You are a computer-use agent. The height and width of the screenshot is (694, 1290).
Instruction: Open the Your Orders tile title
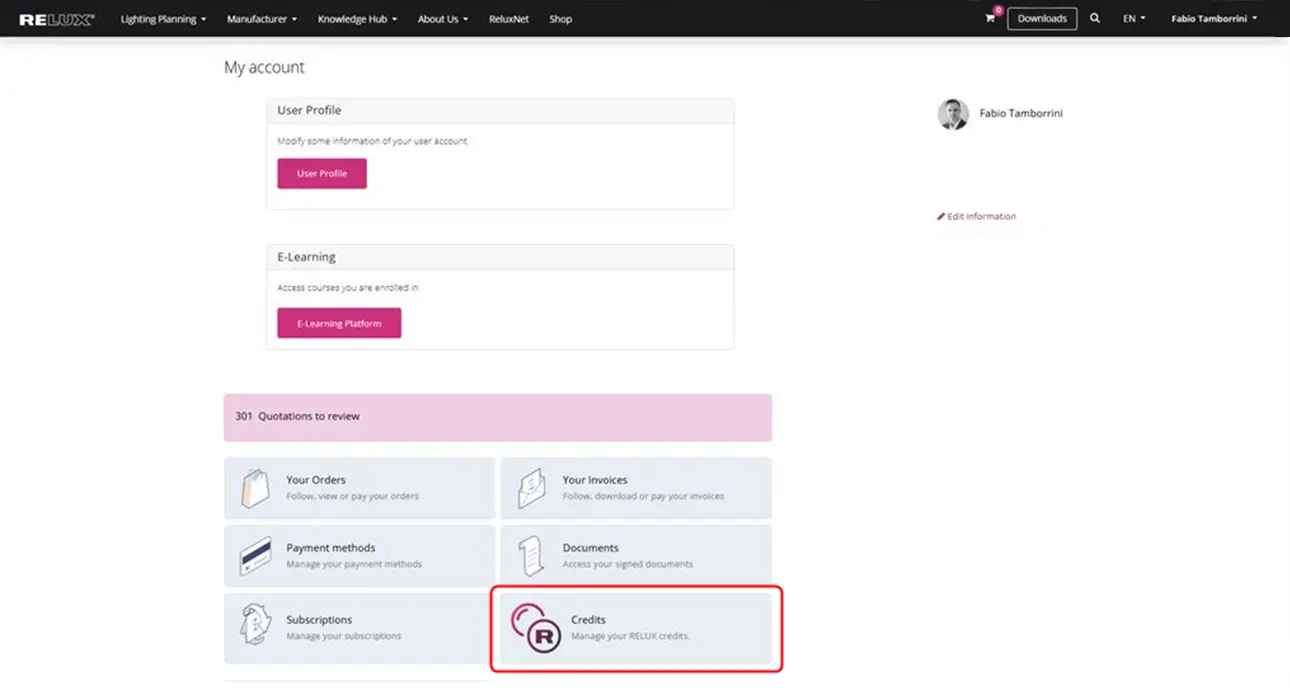click(316, 480)
